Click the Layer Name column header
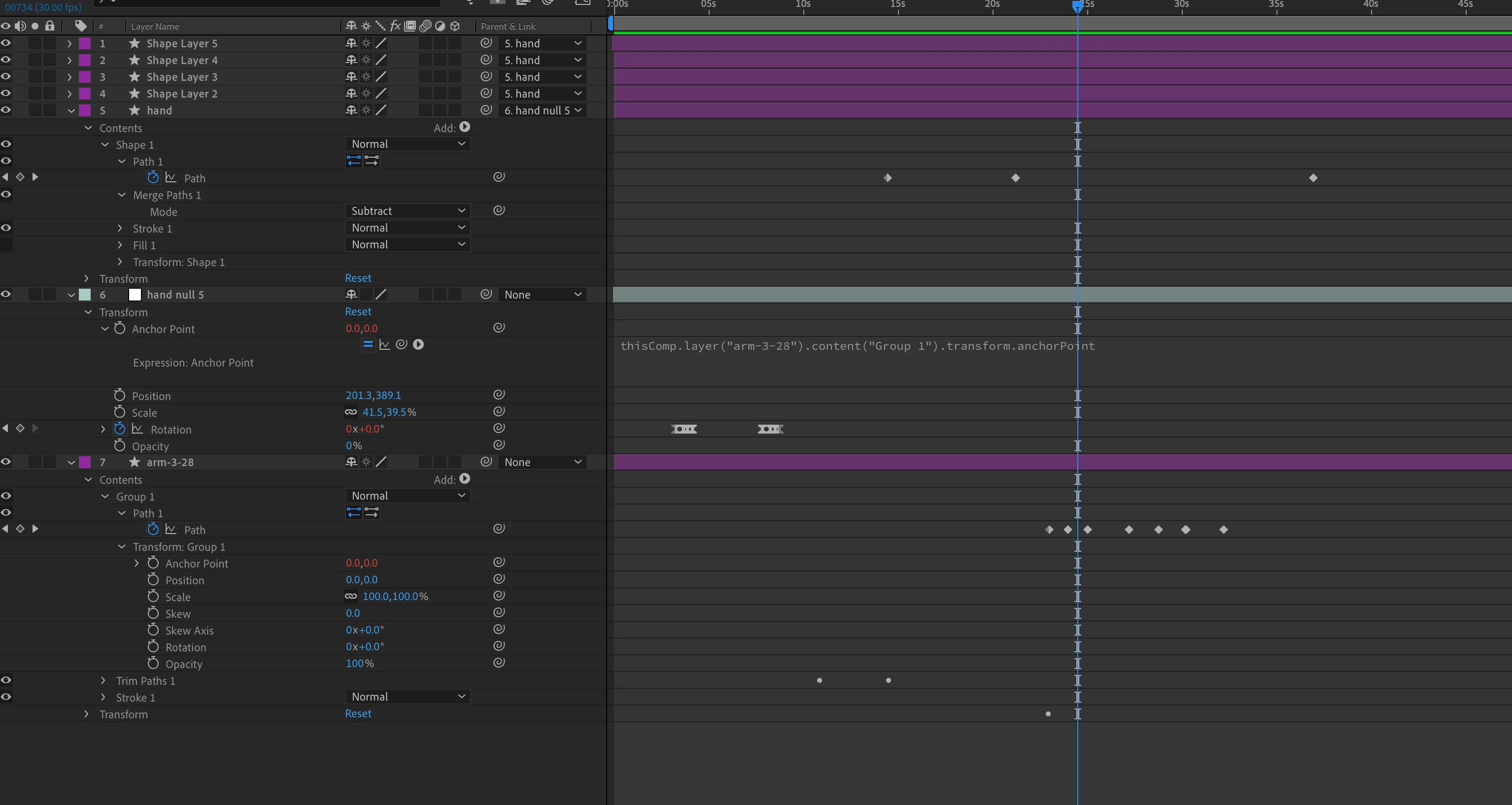This screenshot has height=805, width=1512. coord(155,27)
